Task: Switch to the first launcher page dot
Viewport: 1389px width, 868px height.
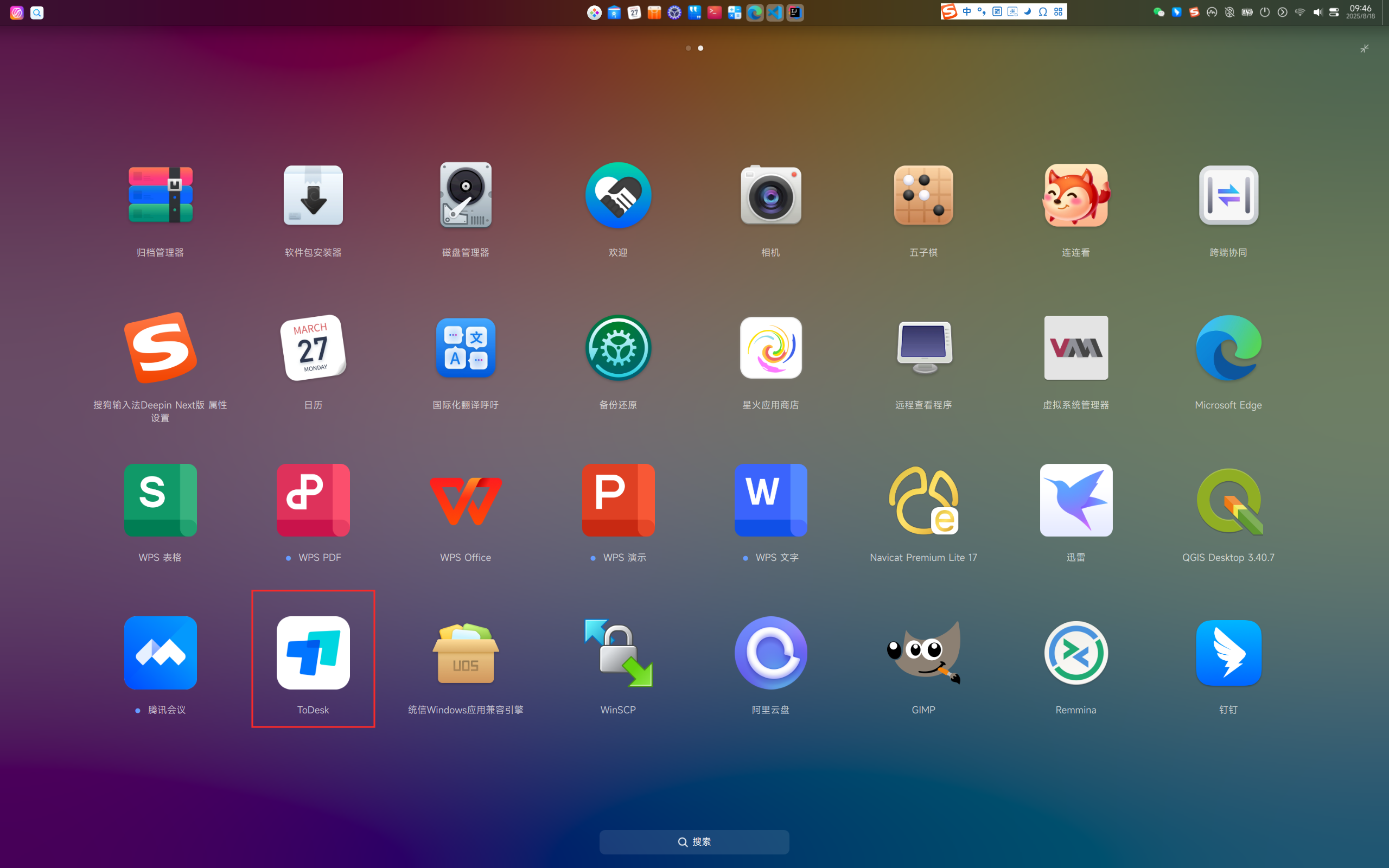Action: tap(688, 48)
